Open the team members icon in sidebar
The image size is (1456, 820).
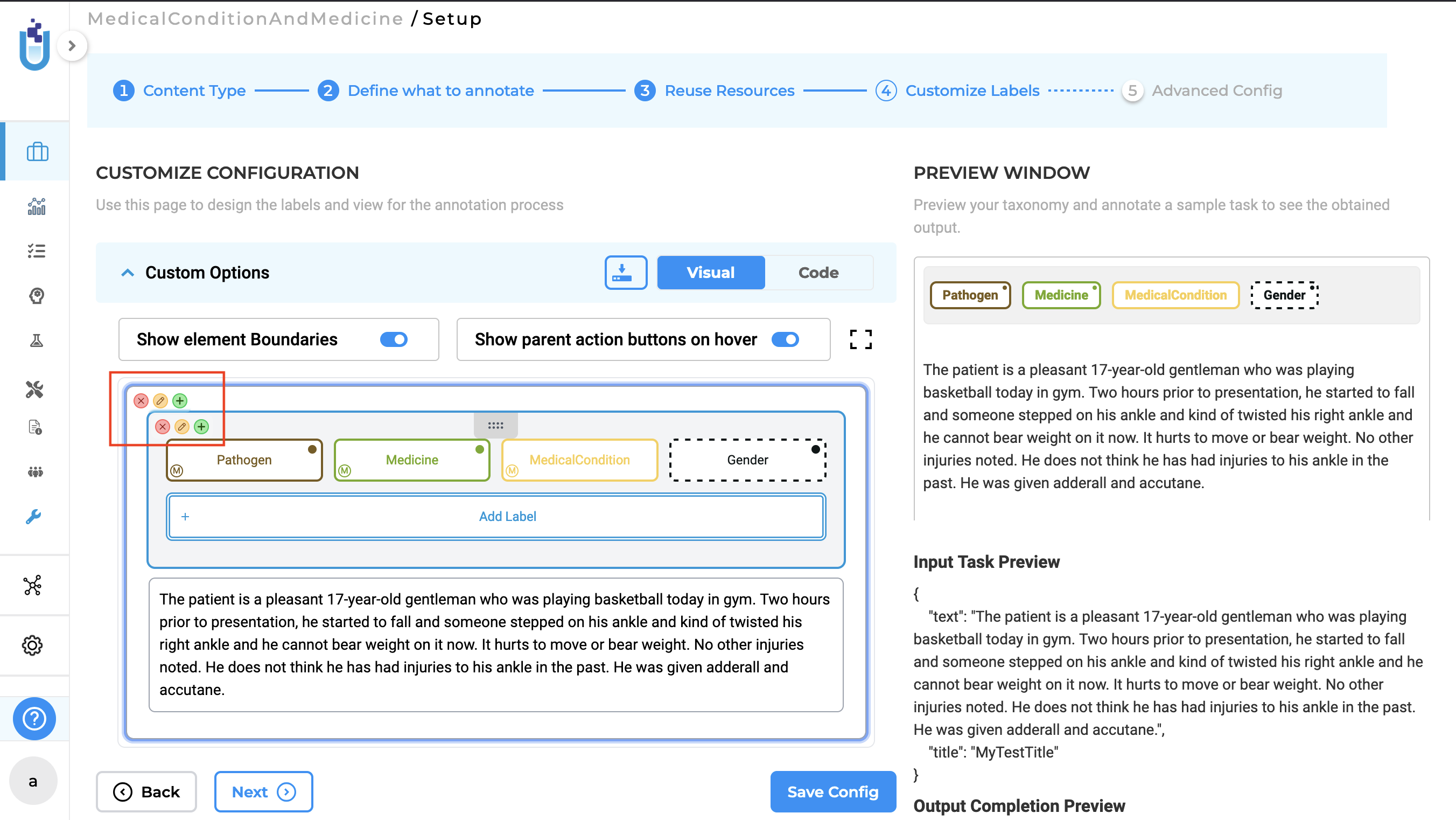click(35, 471)
